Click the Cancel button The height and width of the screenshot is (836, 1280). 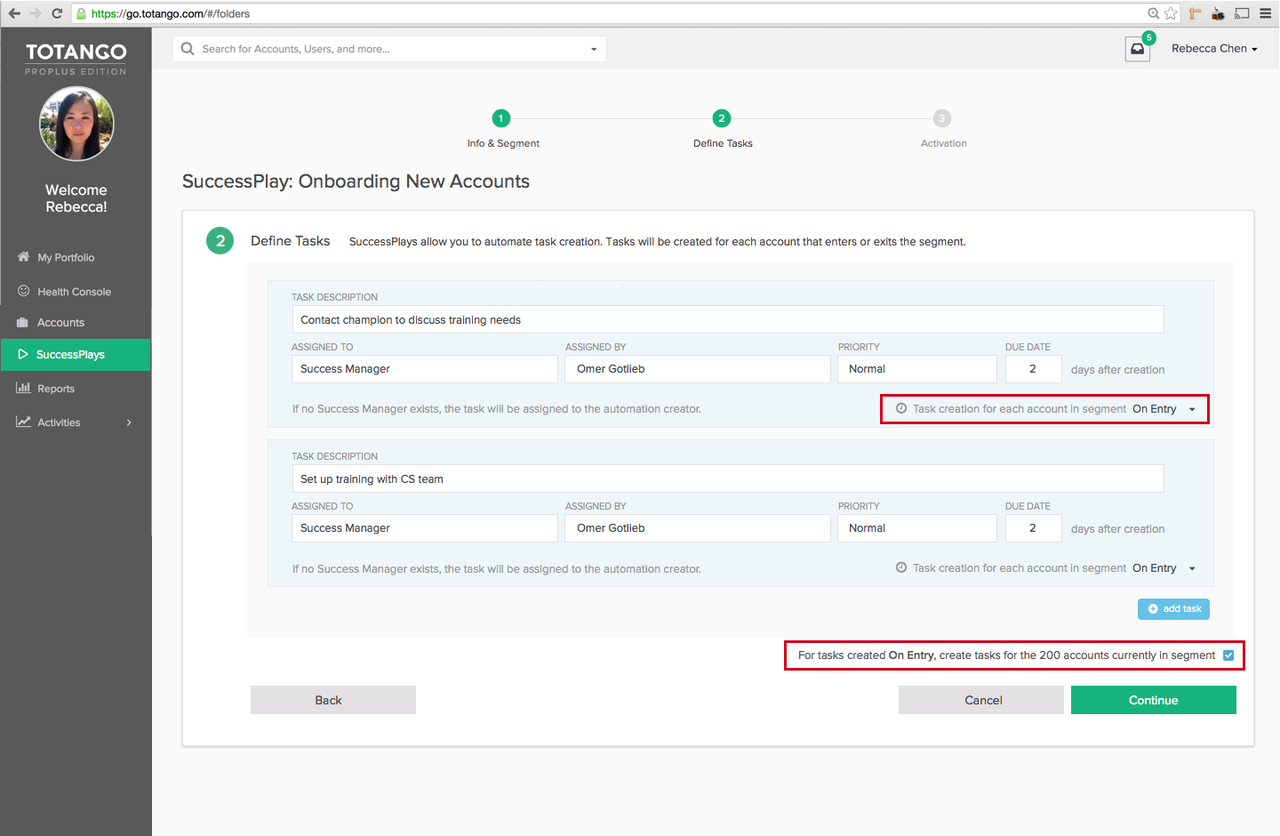click(x=981, y=700)
